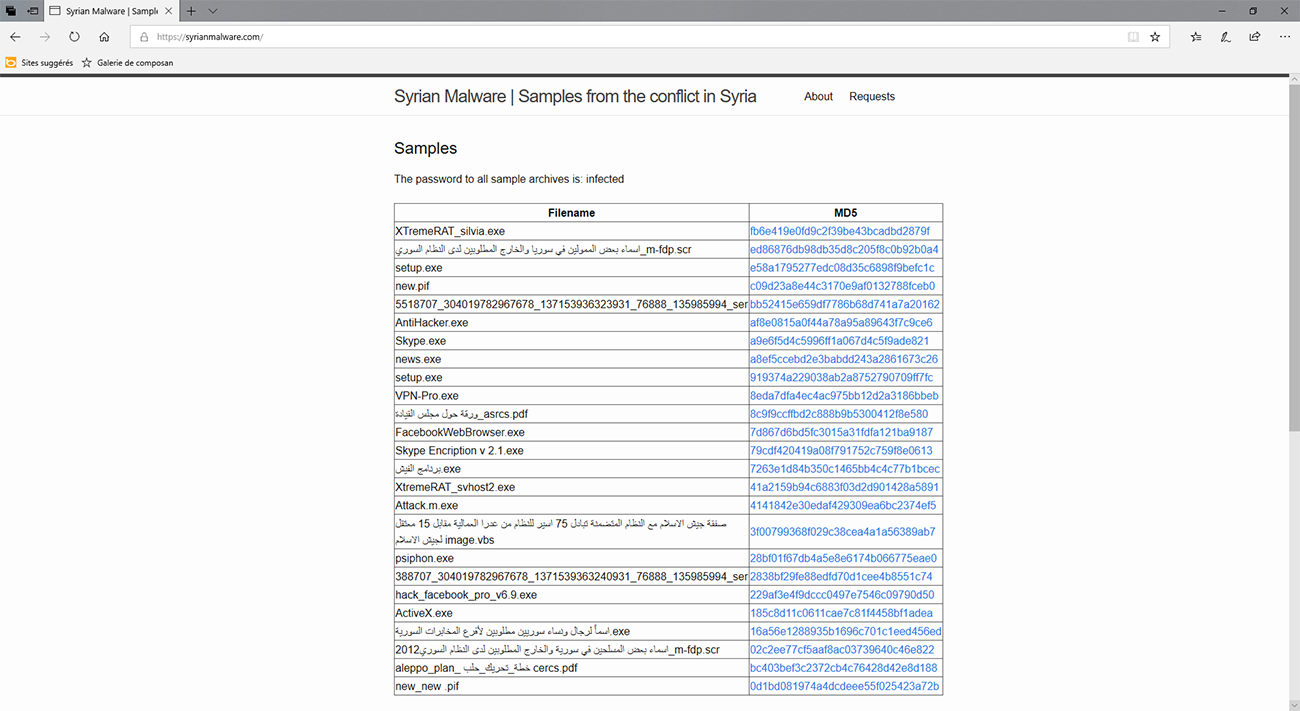Share this page using the share icon
The width and height of the screenshot is (1300, 711).
point(1255,35)
